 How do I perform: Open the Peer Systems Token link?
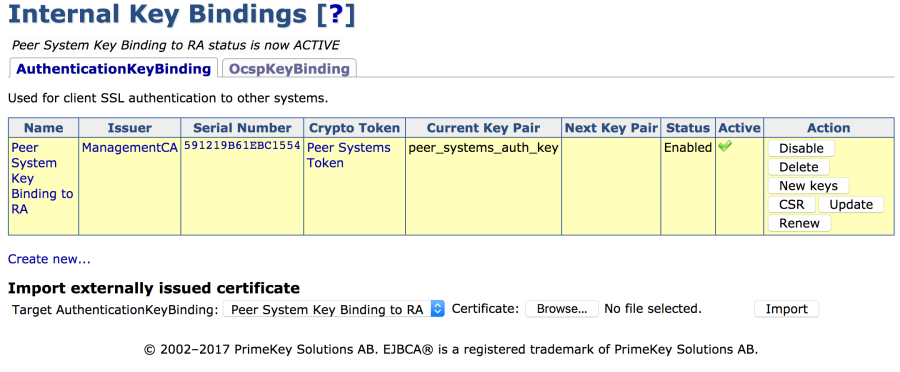348,155
